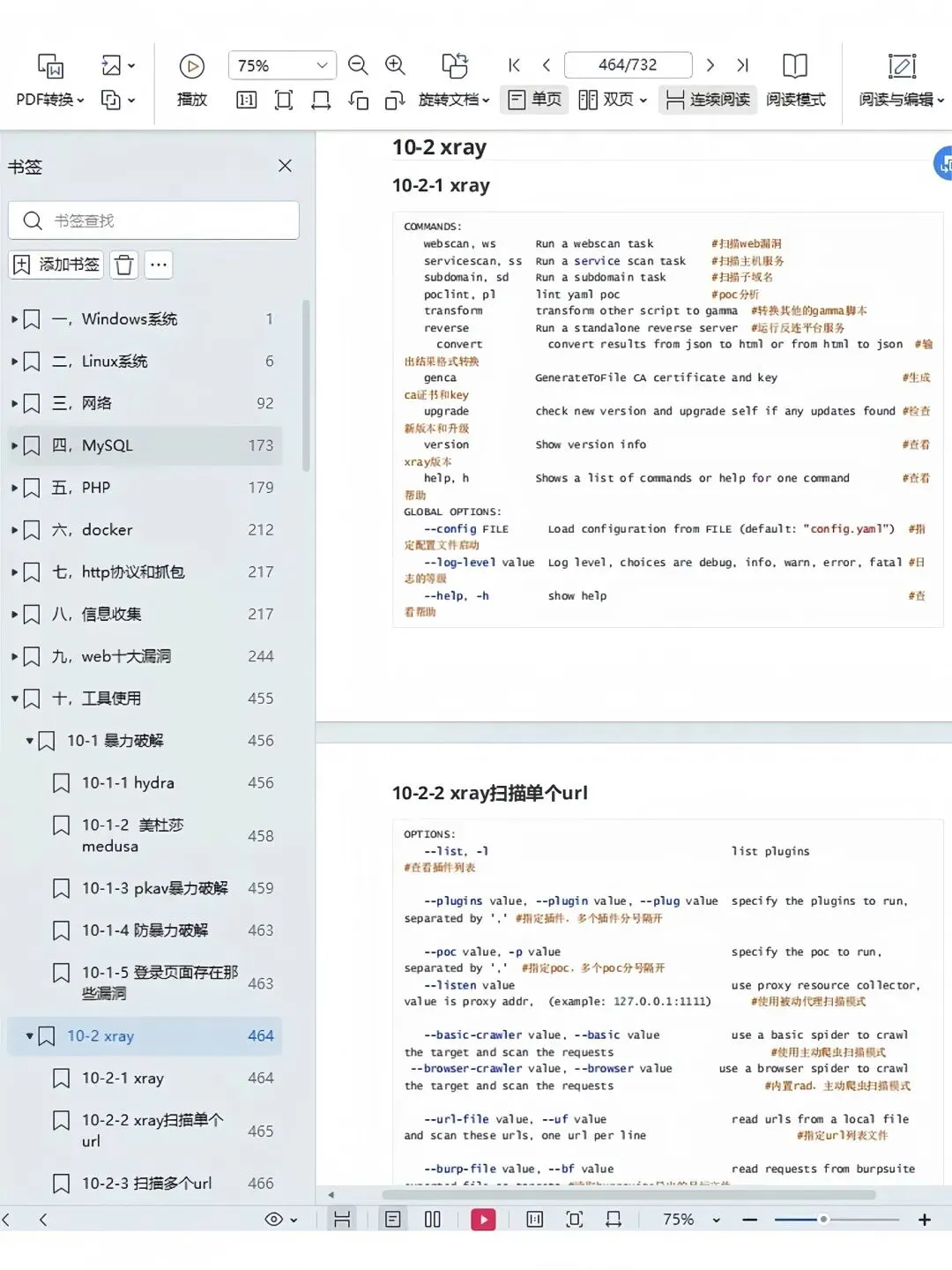952x1270 pixels.
Task: Click the bookmark panel vertical scrollbar
Action: point(306,386)
